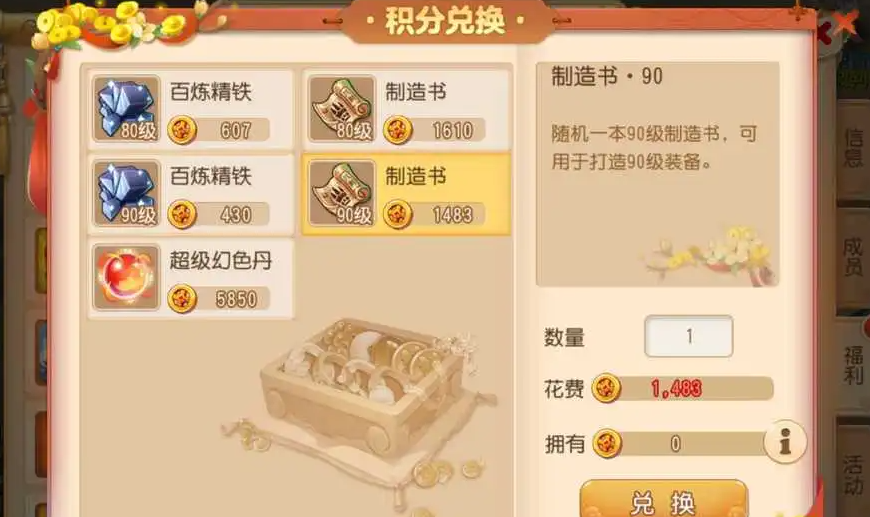The width and height of the screenshot is (870, 517).
Task: Click the 1610 price of 80级 制造书
Action: 452,130
